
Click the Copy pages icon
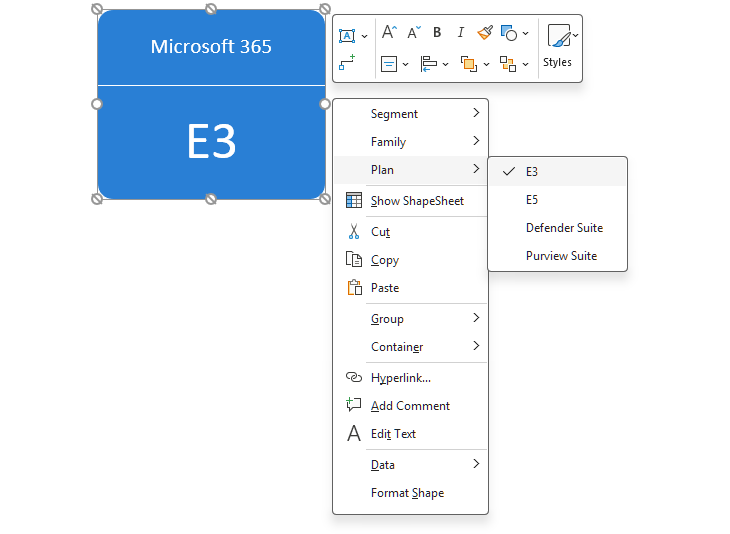[354, 259]
